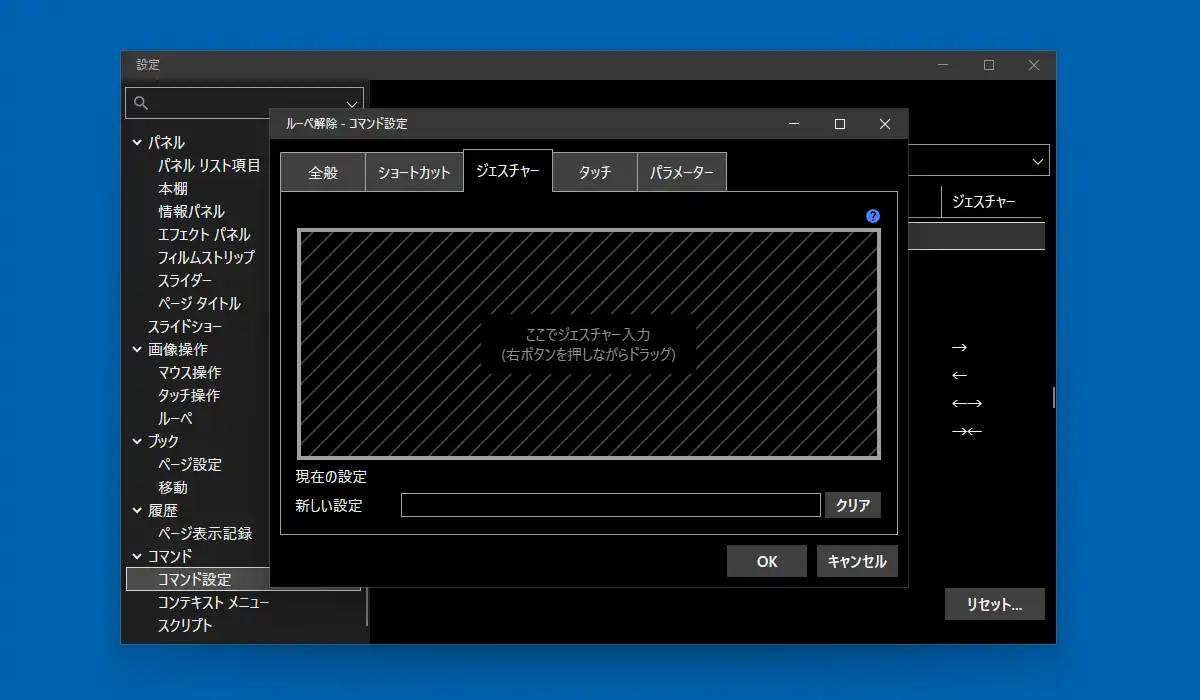This screenshot has width=1200, height=700.
Task: Select パネル リスト項目 in the tree
Action: pos(209,166)
